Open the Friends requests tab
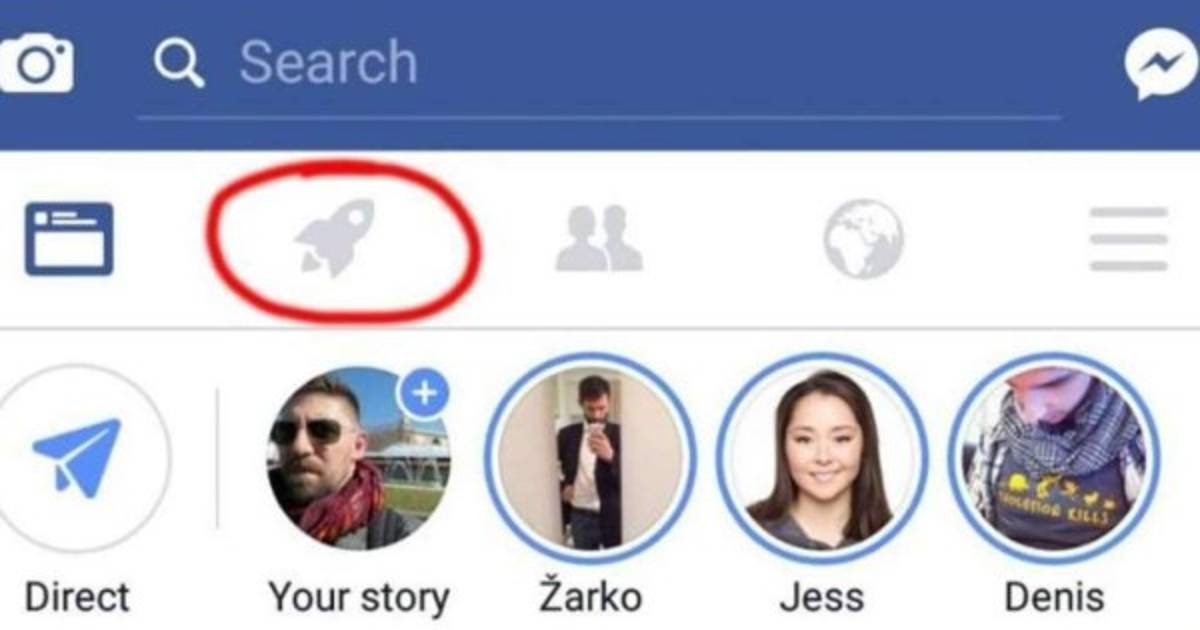The image size is (1200, 630). click(599, 238)
